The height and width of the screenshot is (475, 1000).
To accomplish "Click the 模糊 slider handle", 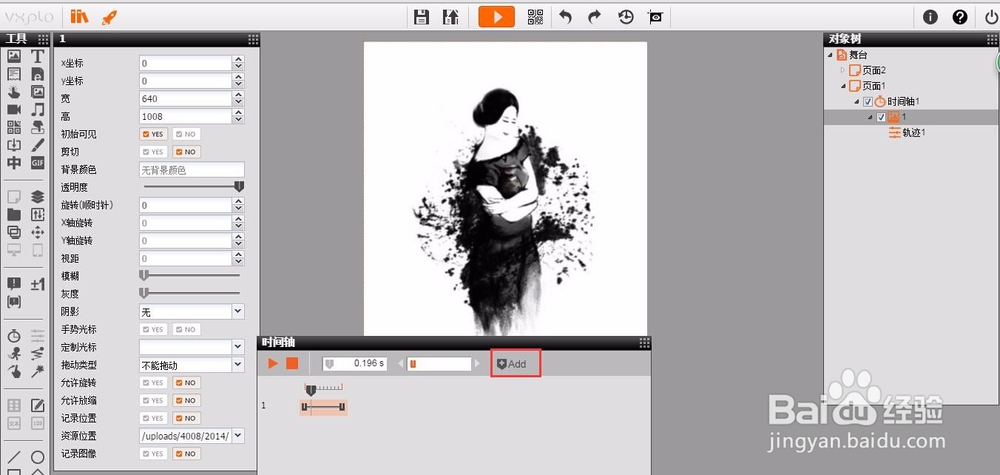I will (144, 275).
